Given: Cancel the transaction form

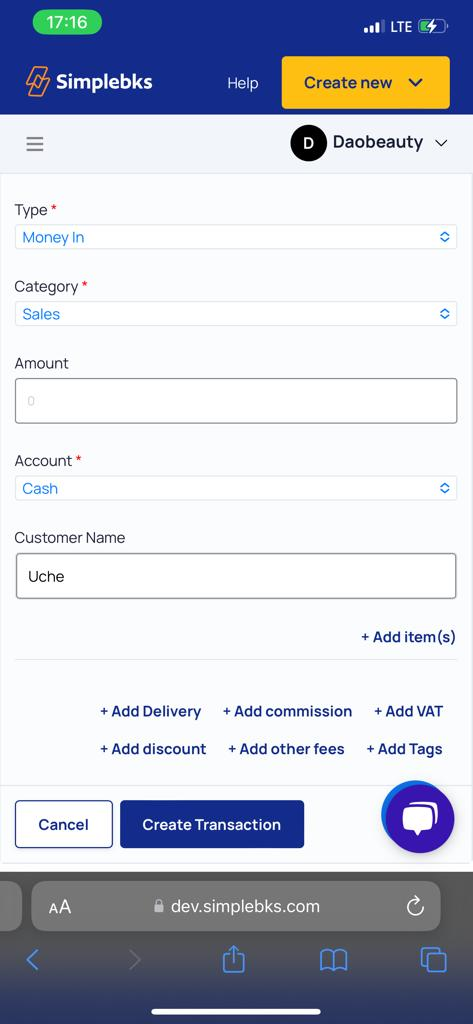Looking at the screenshot, I should click(x=64, y=824).
